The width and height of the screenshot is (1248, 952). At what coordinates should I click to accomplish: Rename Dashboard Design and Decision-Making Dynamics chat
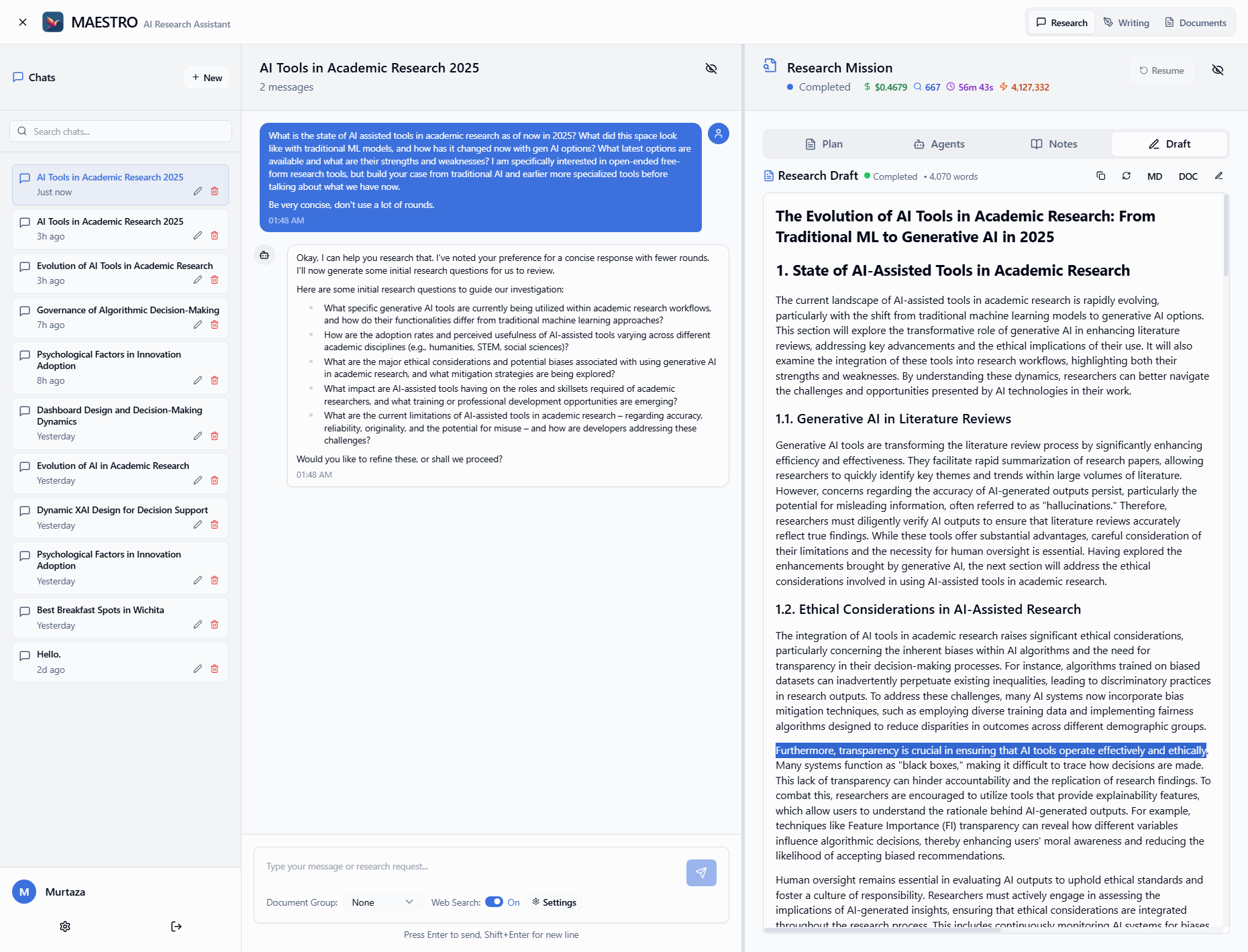coord(197,436)
